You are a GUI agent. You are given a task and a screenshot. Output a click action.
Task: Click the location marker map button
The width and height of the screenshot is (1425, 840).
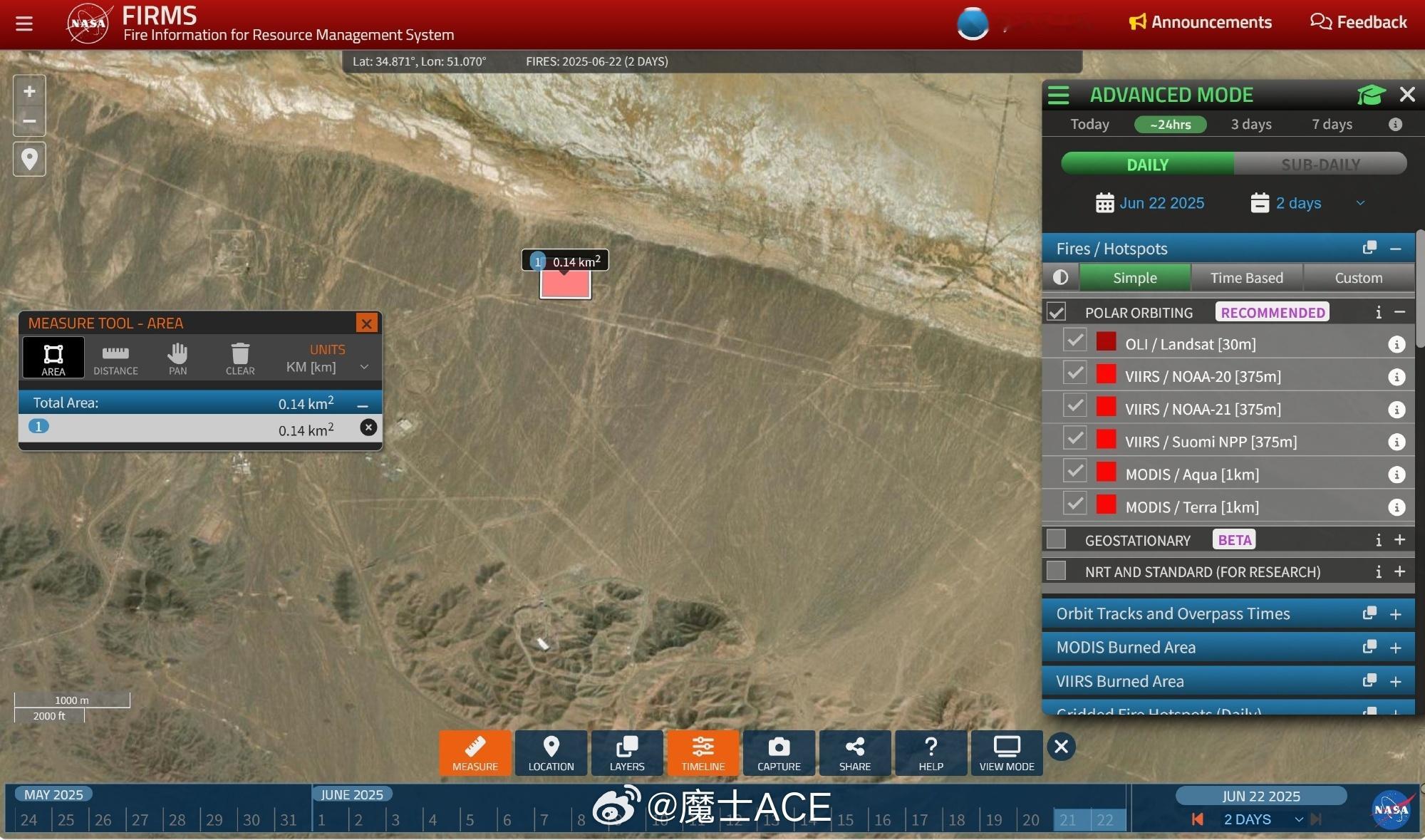click(x=29, y=158)
